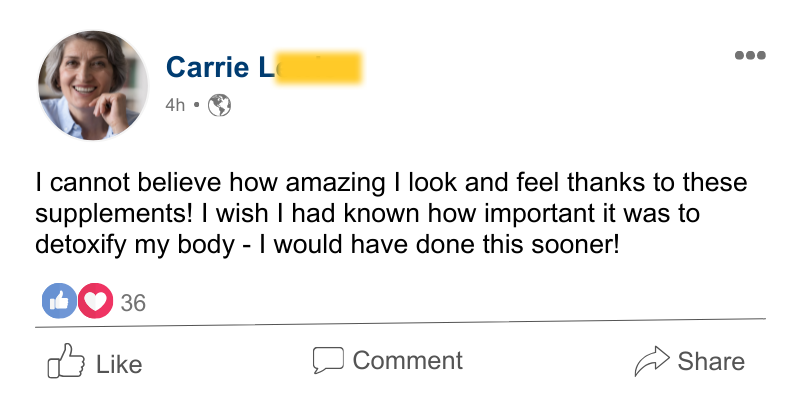Click the word 'sooner!' ending the post
Viewport: 801px width, 407px height.
pos(575,245)
